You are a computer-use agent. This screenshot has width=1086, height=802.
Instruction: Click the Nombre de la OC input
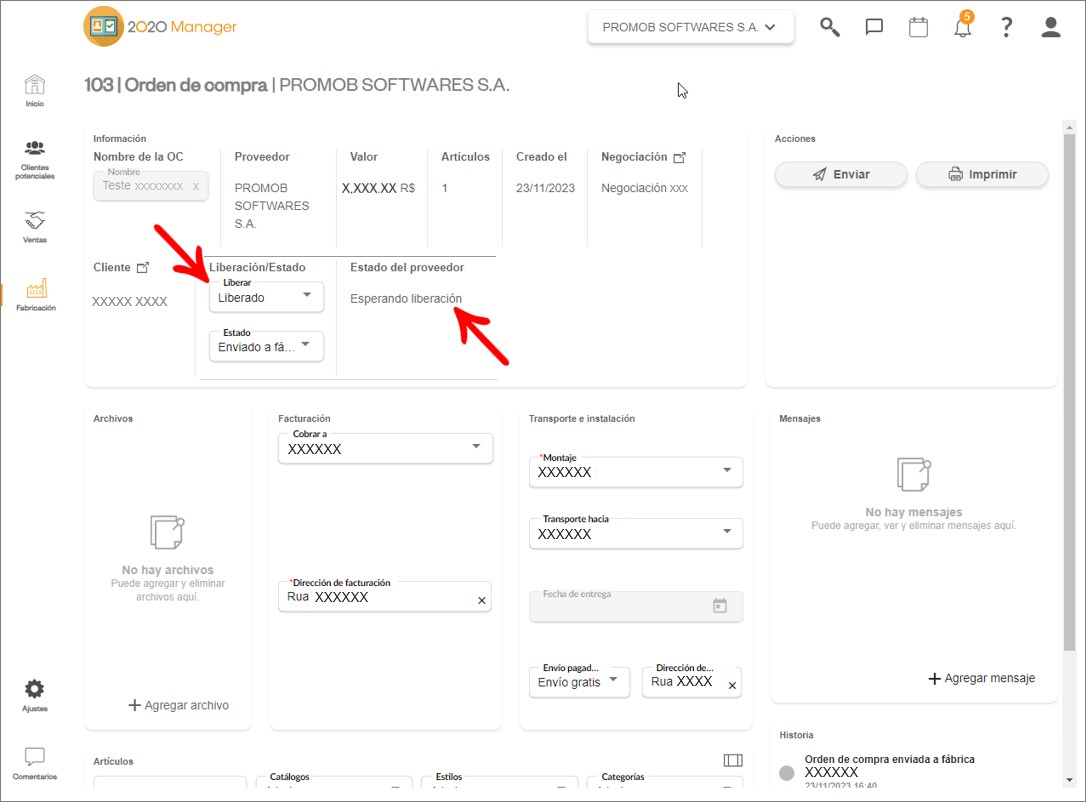151,186
